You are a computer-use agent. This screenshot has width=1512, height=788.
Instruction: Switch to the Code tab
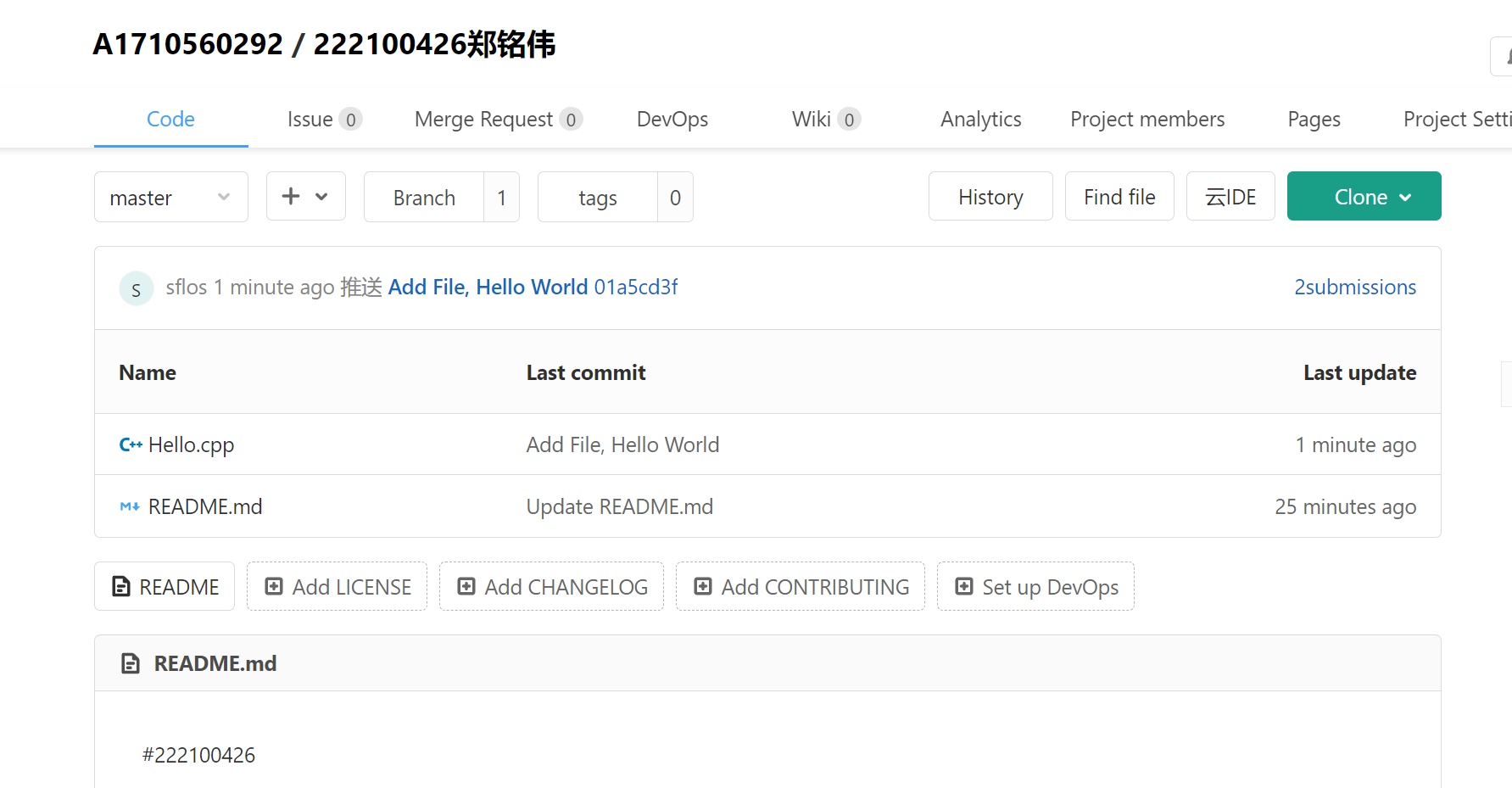[x=170, y=120]
